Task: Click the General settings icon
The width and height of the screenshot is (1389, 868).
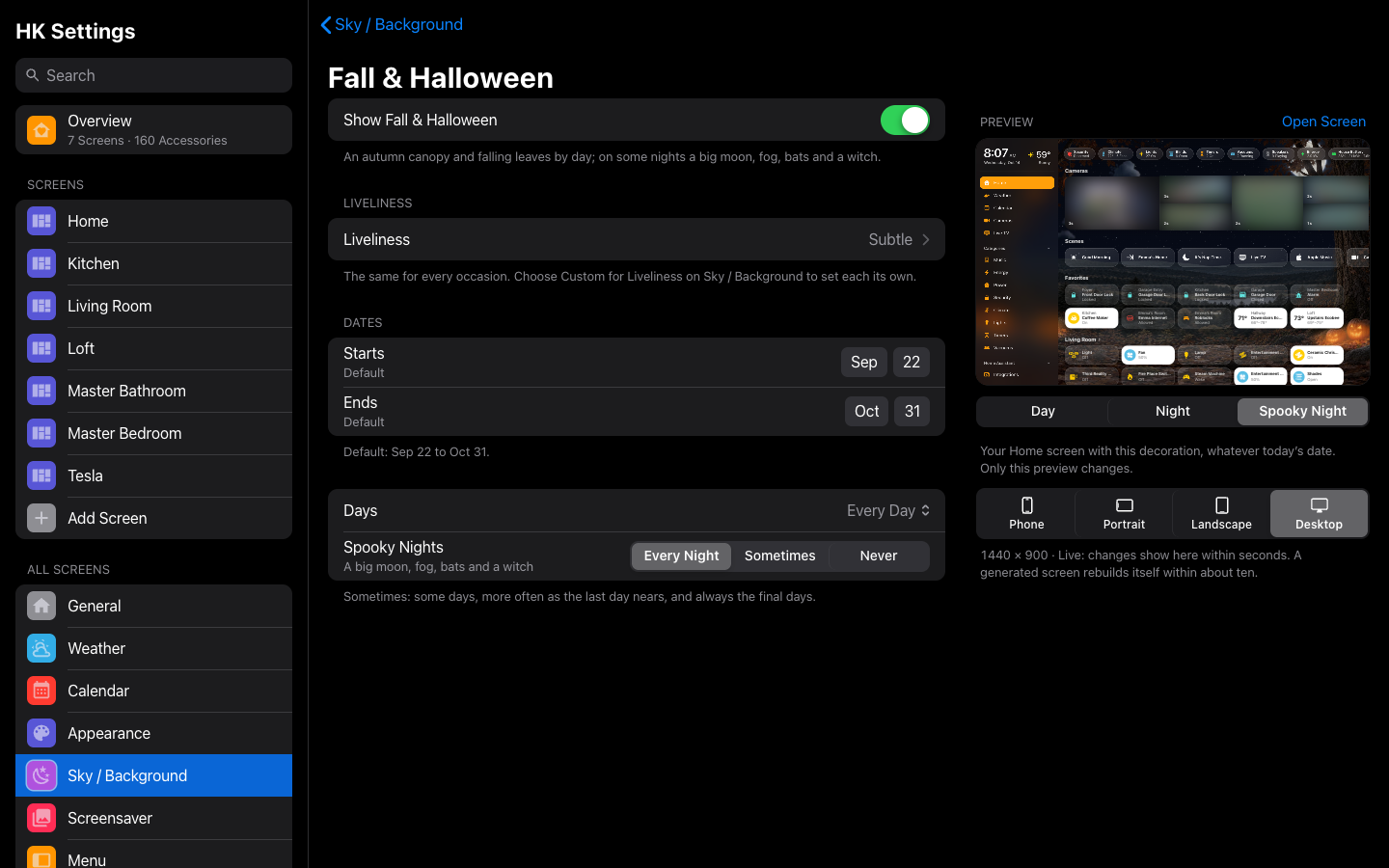Action: point(41,606)
